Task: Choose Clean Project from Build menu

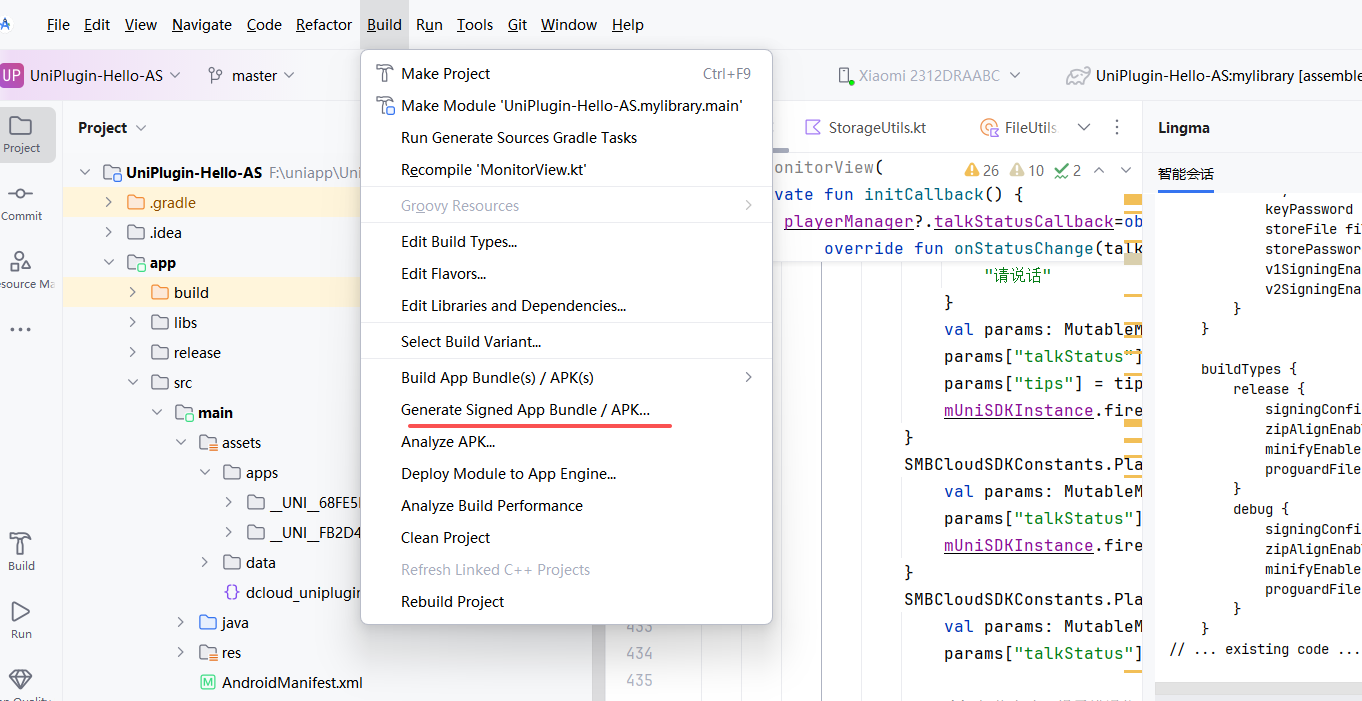Action: pos(445,538)
